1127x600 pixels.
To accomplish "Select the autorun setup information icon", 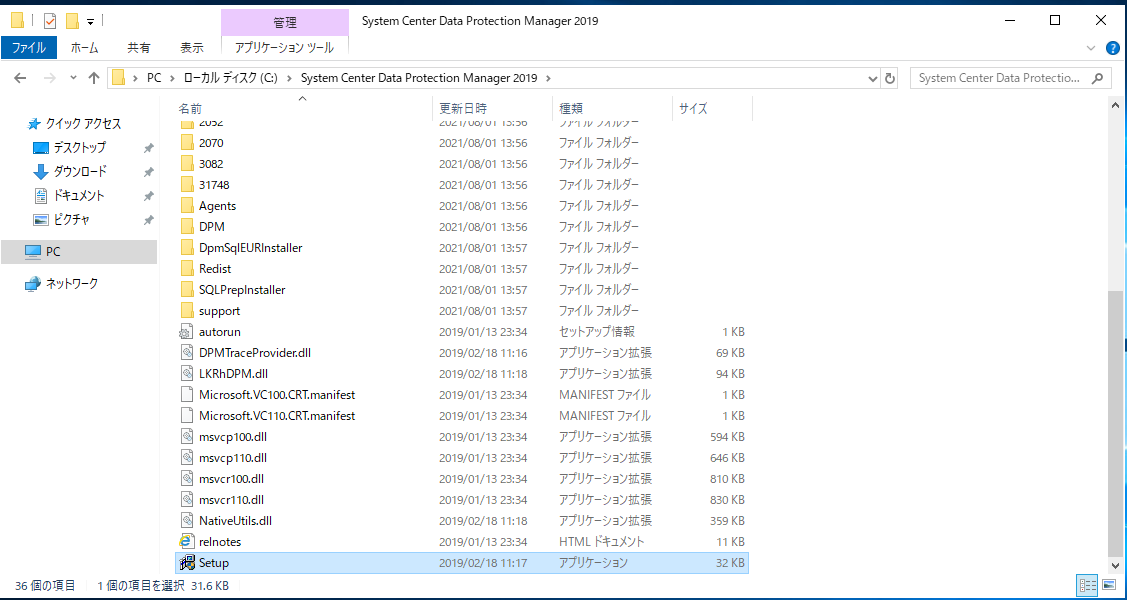I will tap(187, 332).
